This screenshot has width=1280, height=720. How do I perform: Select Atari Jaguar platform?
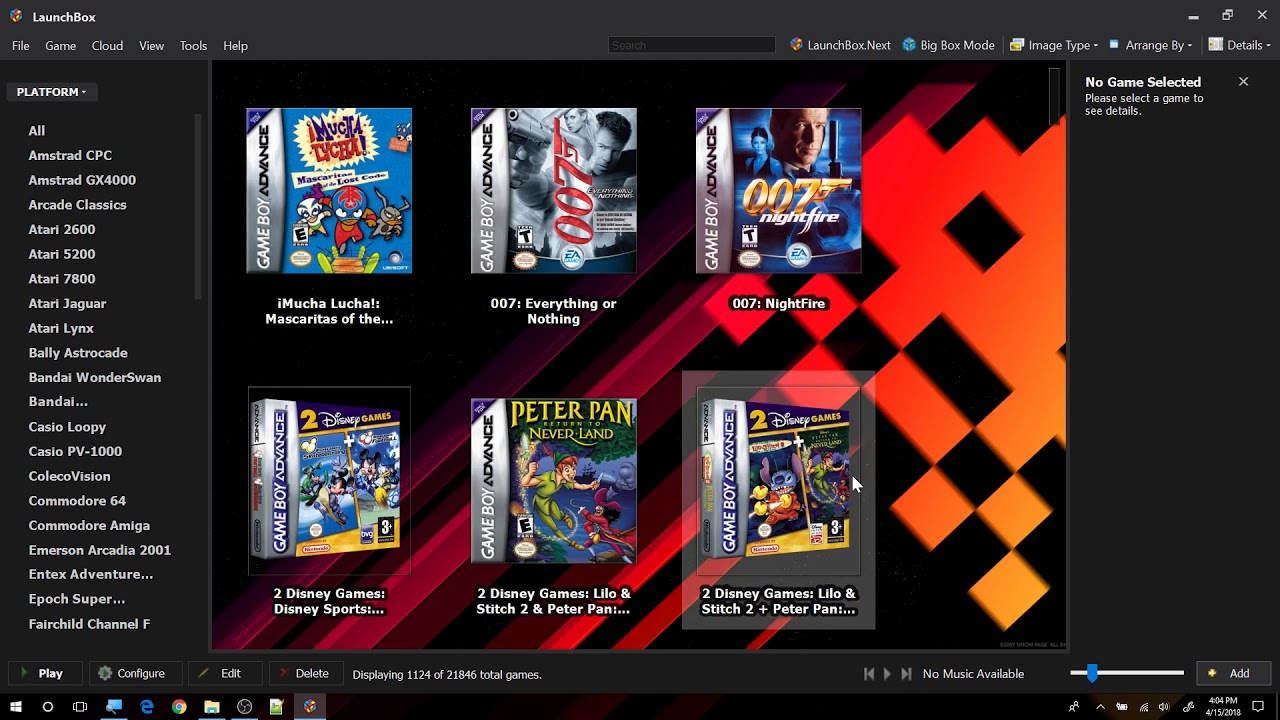67,303
